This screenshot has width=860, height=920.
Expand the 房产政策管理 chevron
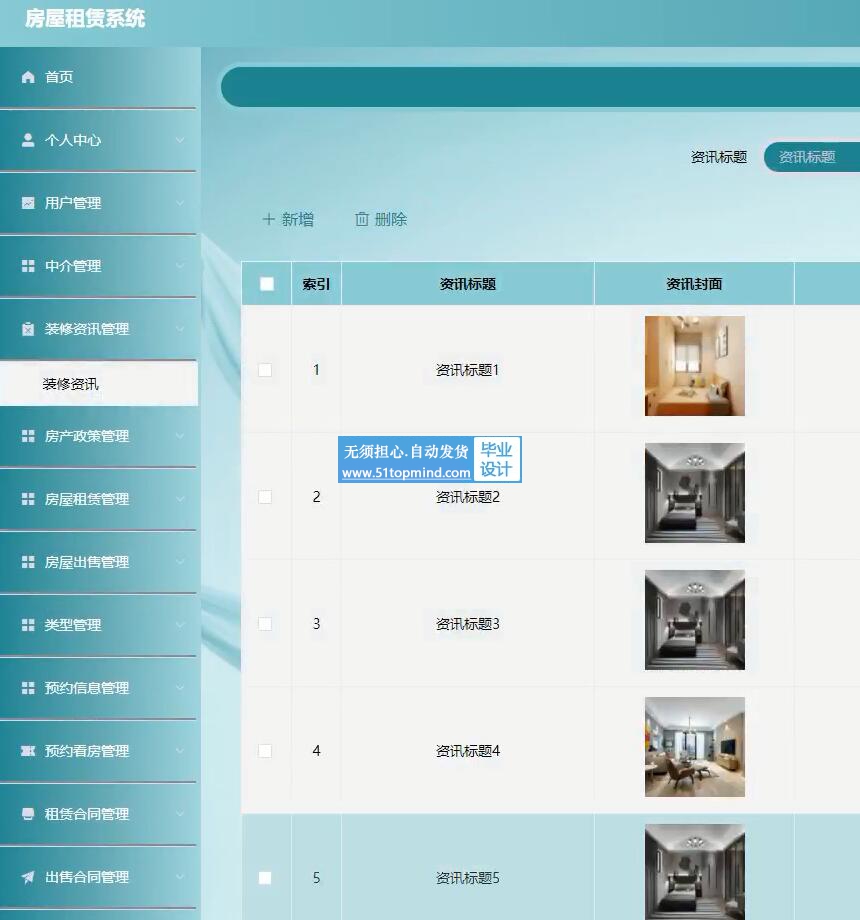(180, 436)
